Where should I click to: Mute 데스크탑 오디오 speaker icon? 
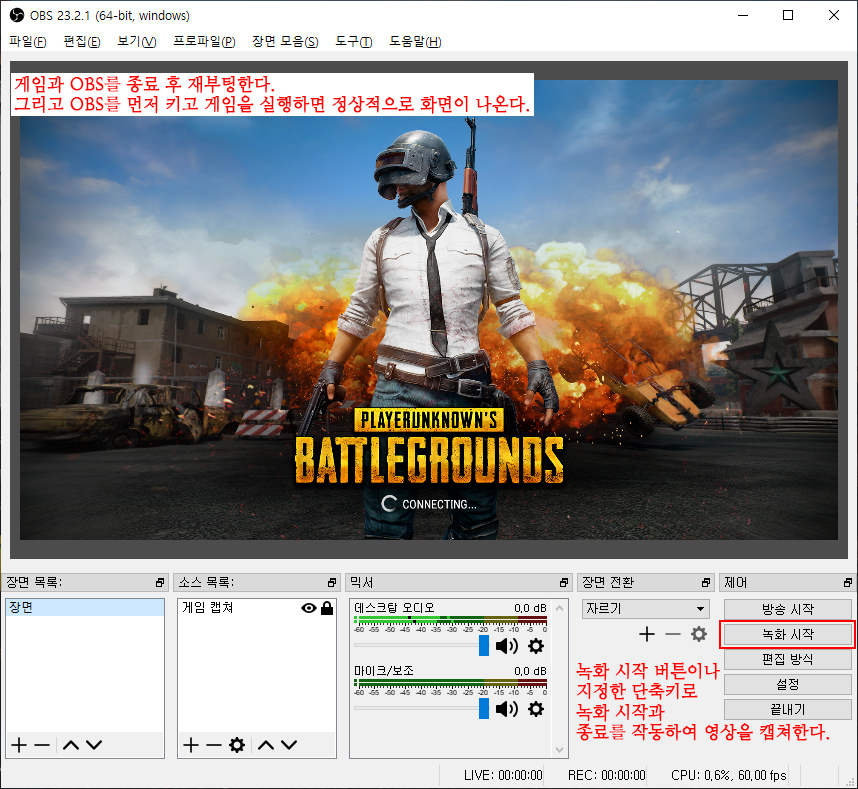(x=507, y=646)
